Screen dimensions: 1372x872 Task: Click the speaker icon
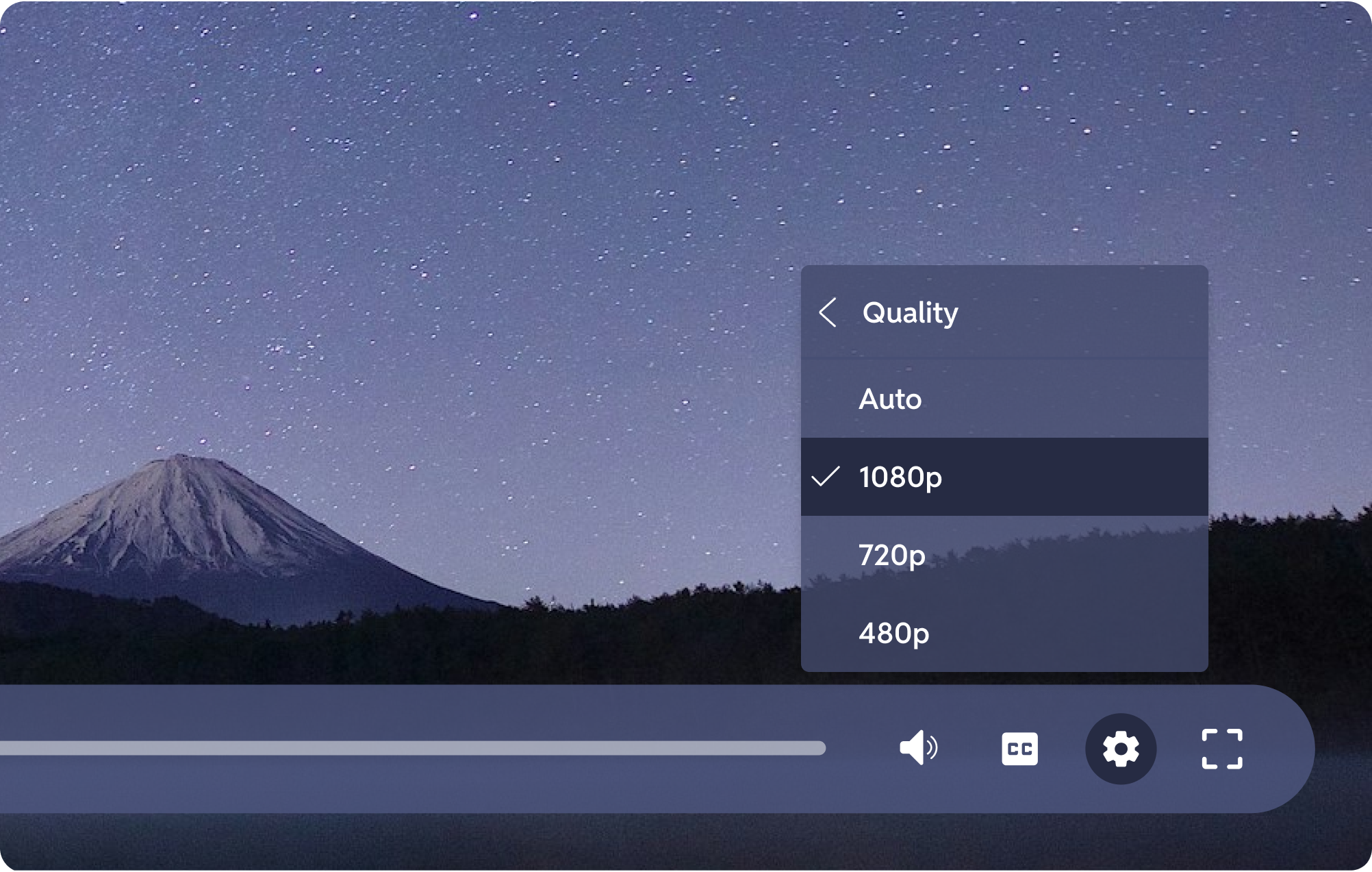[919, 749]
